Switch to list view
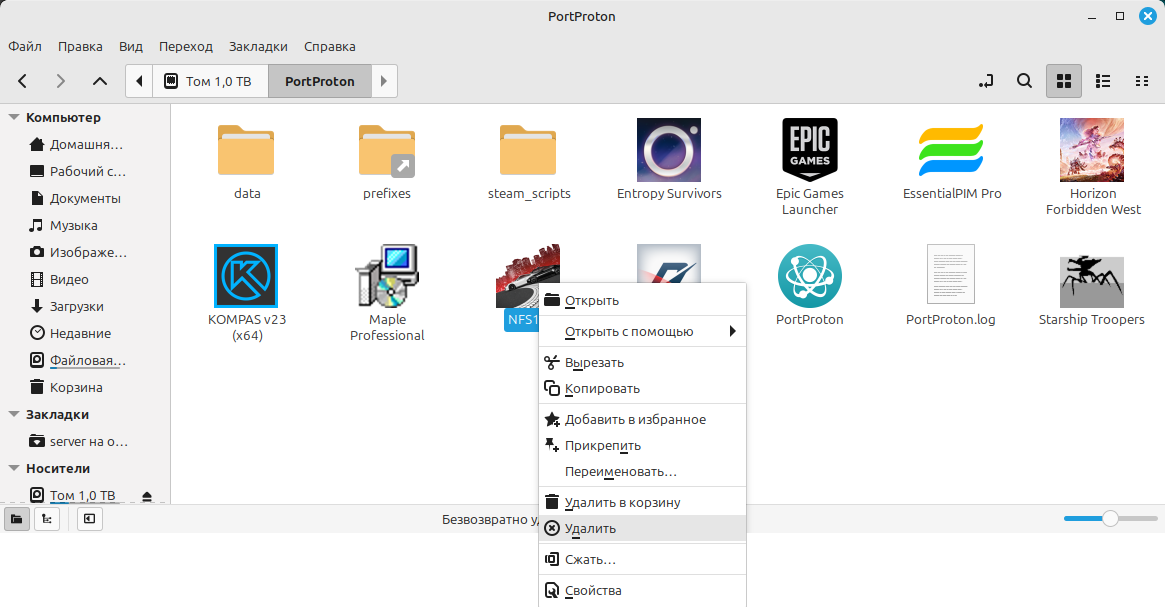This screenshot has height=607, width=1165. coord(1103,81)
